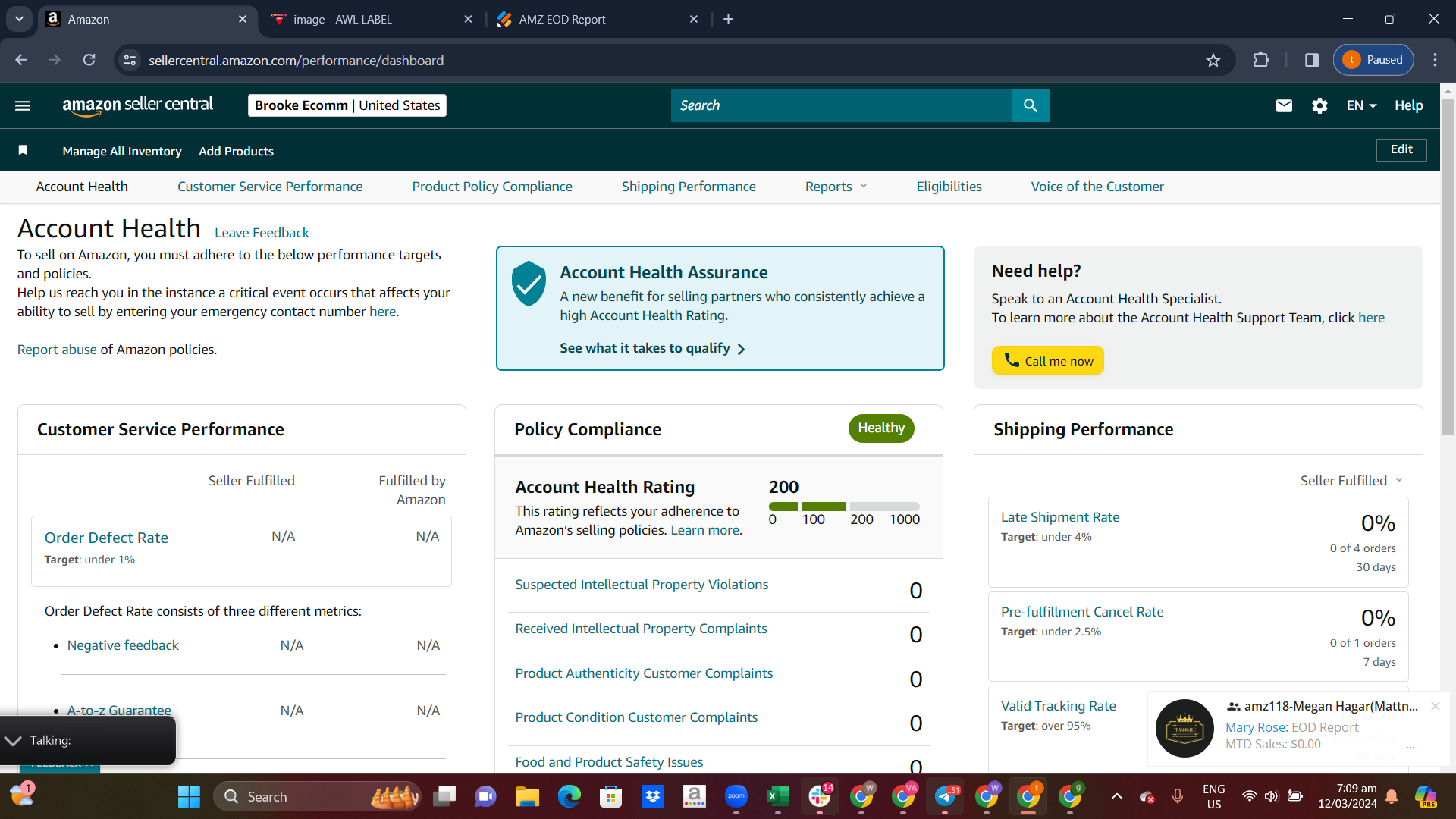Click the Call me now button
1456x819 pixels.
[x=1048, y=361]
